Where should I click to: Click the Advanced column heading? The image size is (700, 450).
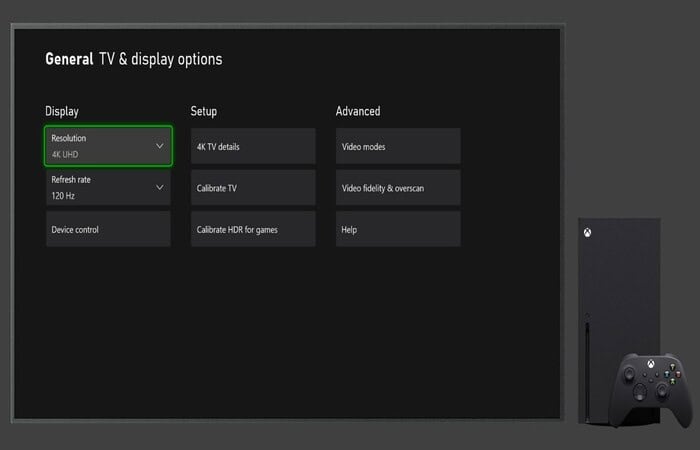[x=358, y=111]
